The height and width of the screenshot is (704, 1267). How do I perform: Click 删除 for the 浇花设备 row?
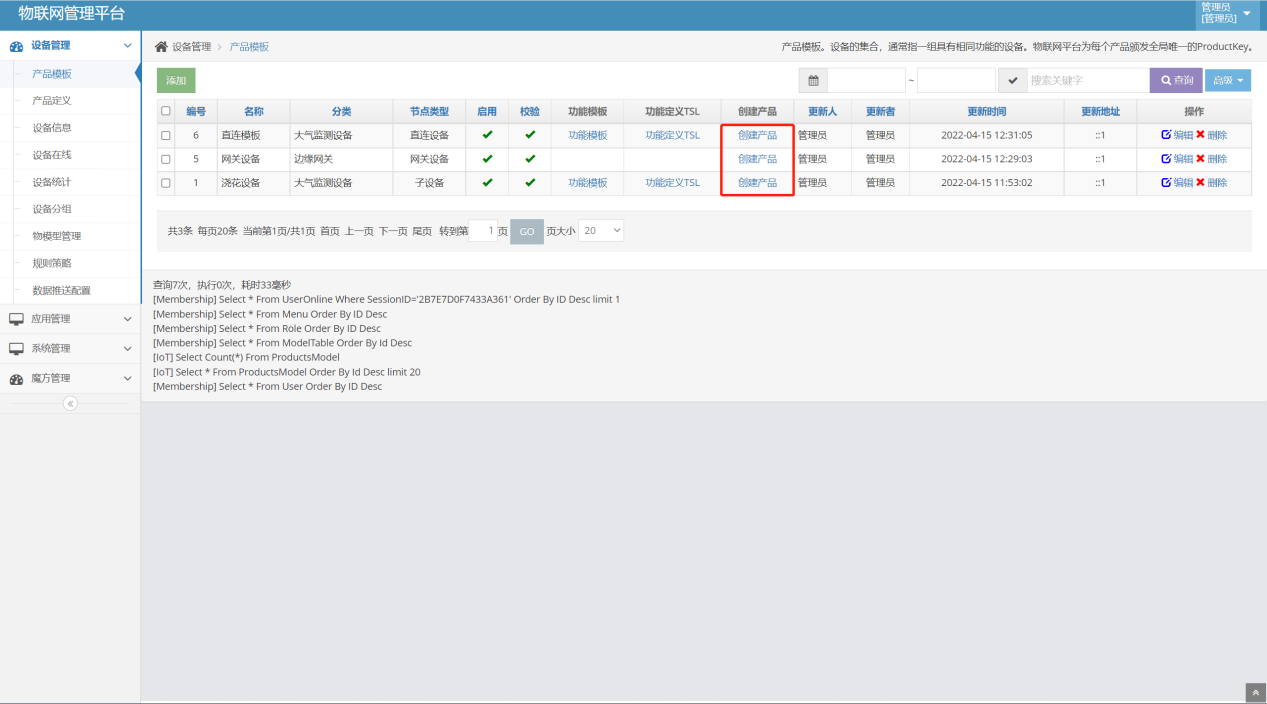pos(1211,183)
